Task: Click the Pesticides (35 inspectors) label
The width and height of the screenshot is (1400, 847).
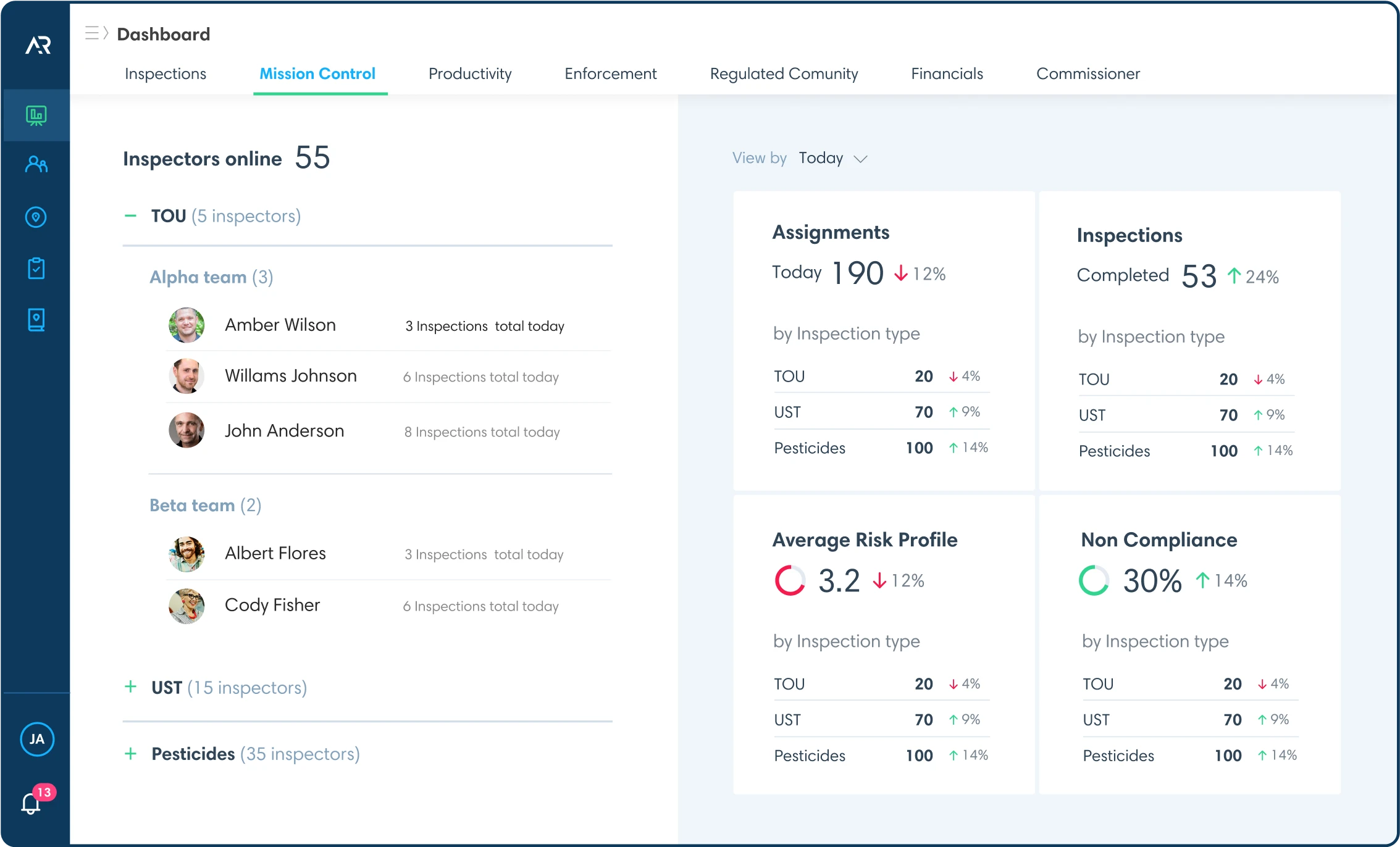Action: coord(256,754)
